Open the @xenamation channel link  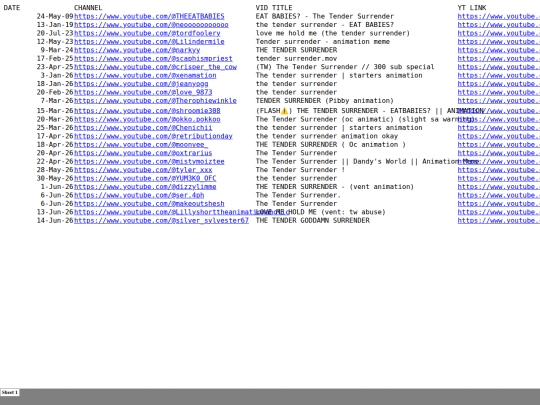145,75
